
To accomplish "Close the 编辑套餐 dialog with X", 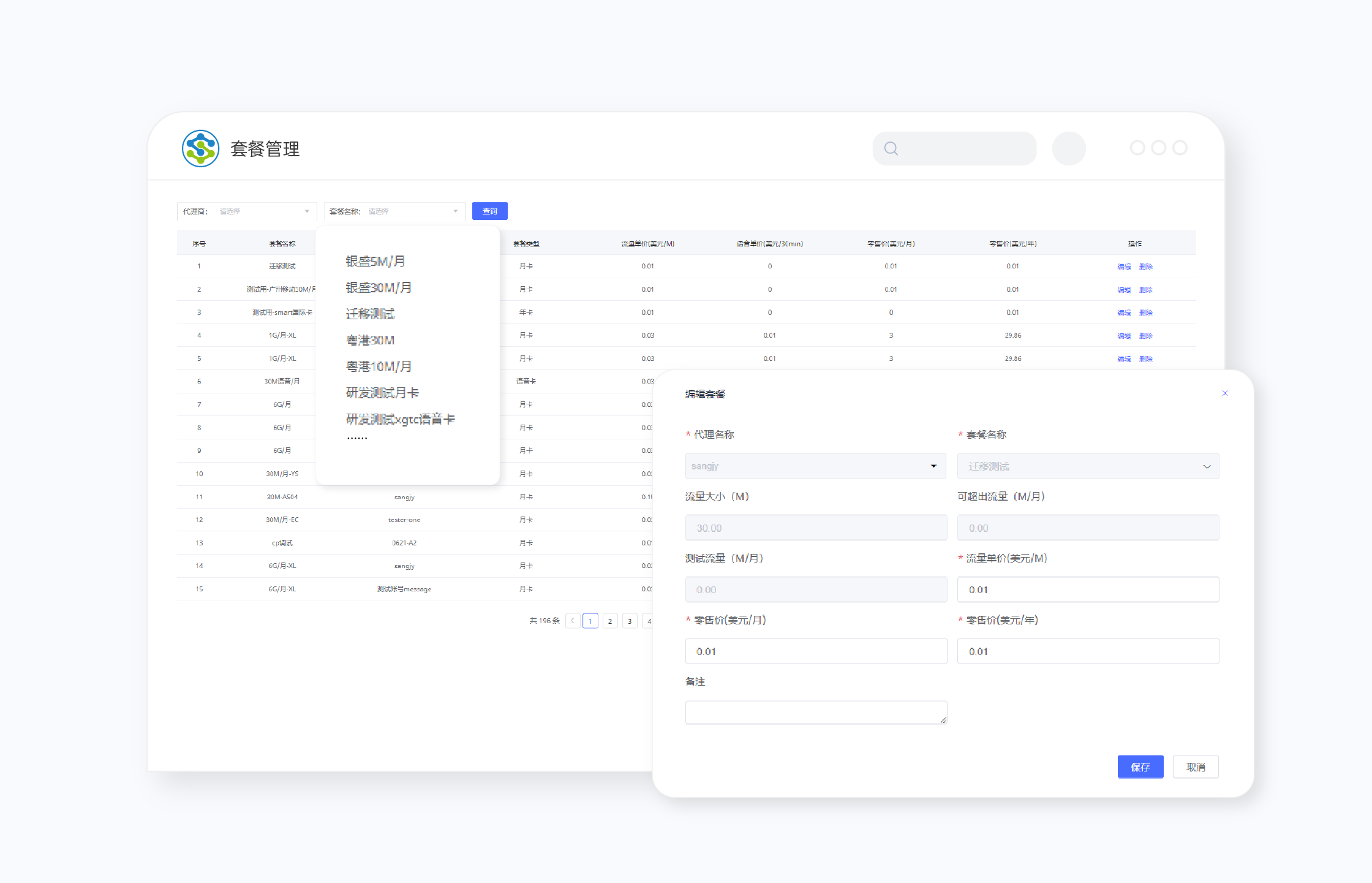I will tap(1224, 393).
